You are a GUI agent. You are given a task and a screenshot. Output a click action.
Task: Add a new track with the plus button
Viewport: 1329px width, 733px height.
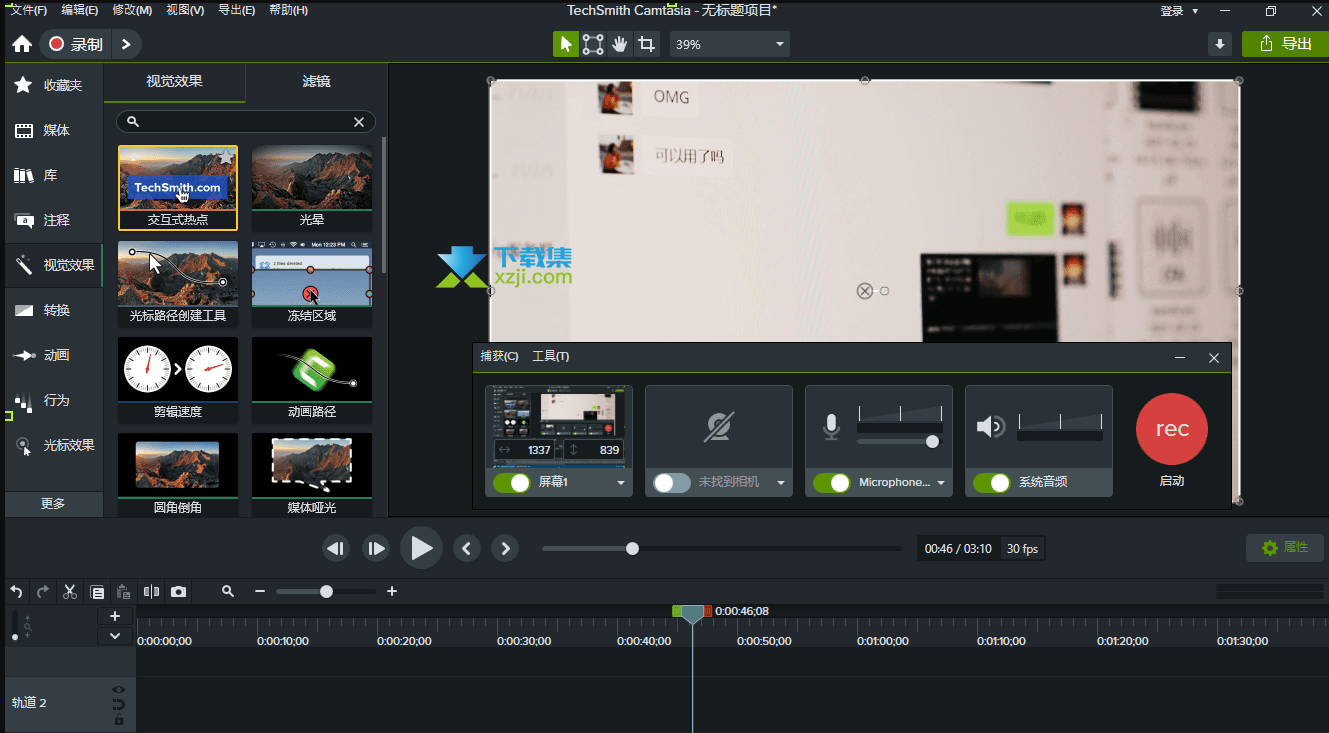pos(115,616)
